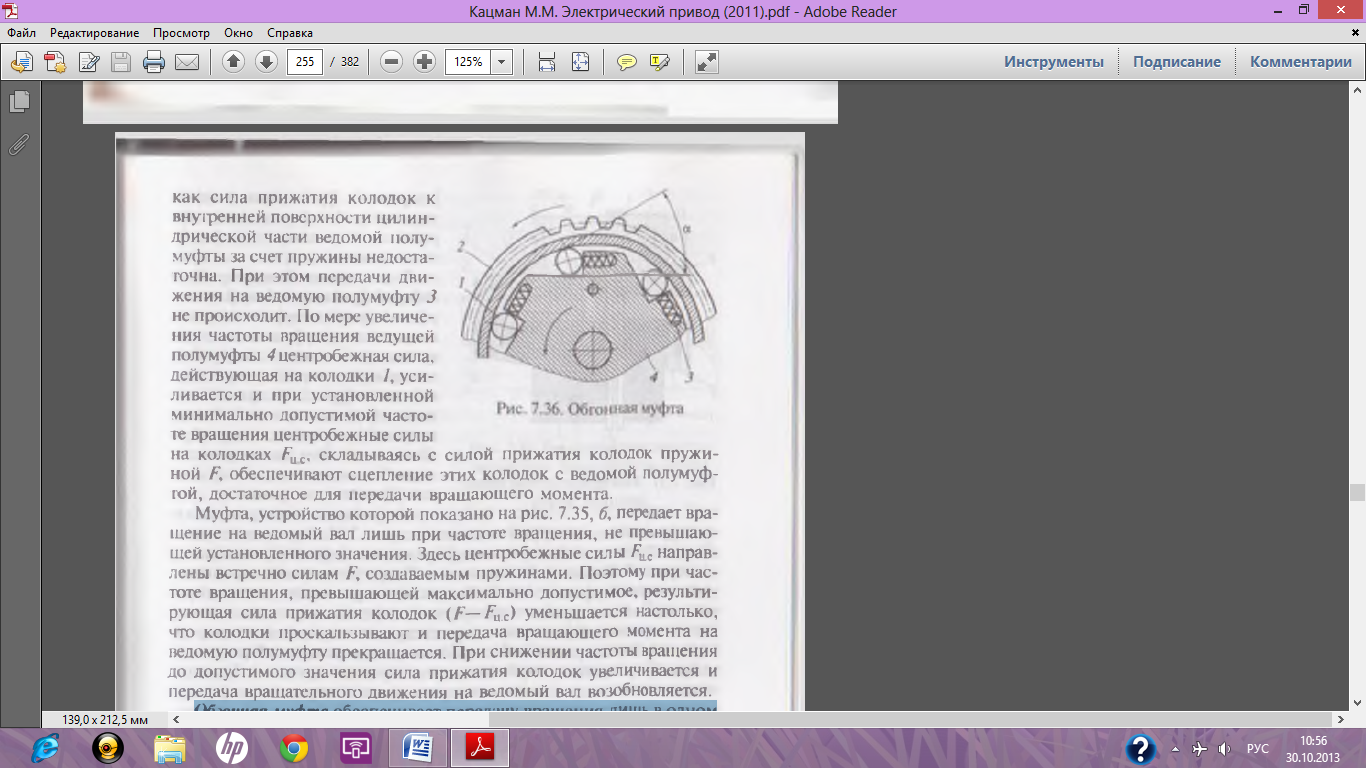Image resolution: width=1366 pixels, height=768 pixels.
Task: Add a sticky note comment
Action: 627,62
